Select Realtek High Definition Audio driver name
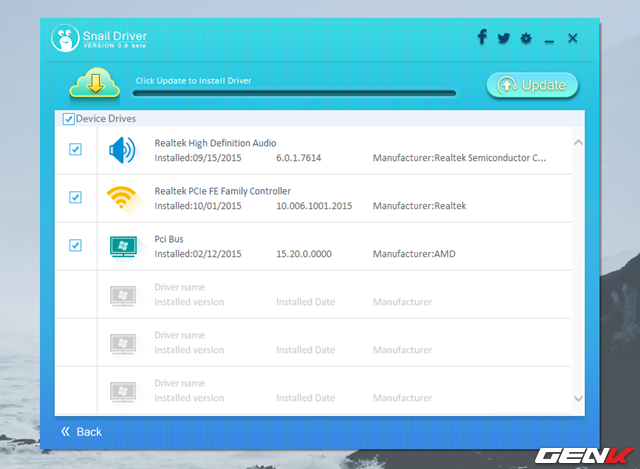The image size is (640, 469). click(215, 143)
